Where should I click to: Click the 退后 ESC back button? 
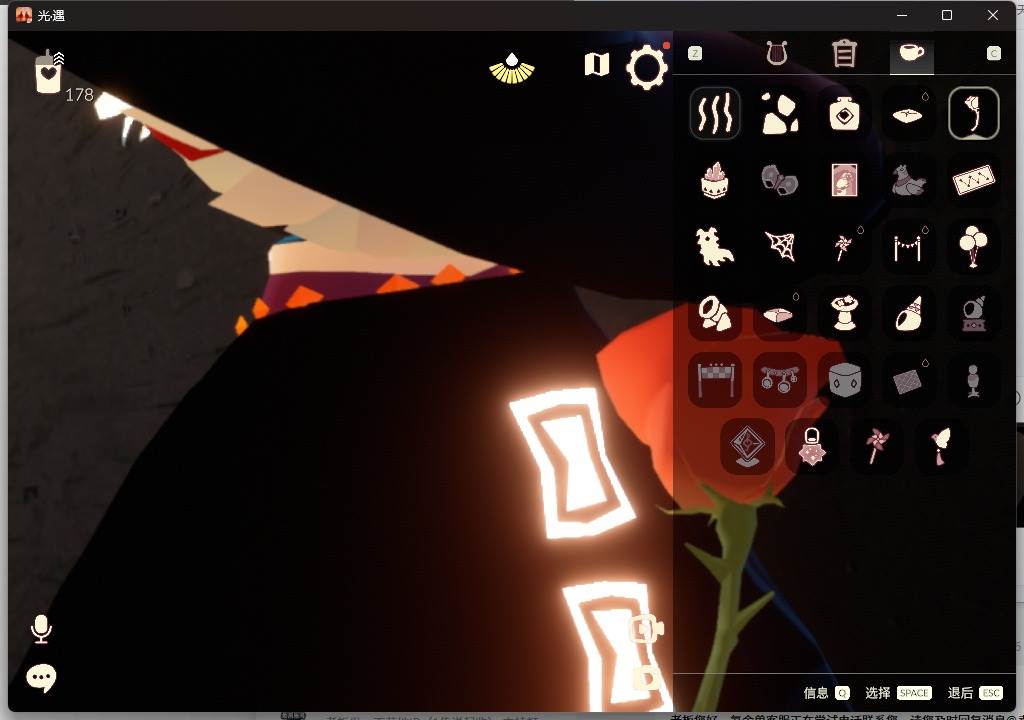tap(975, 693)
